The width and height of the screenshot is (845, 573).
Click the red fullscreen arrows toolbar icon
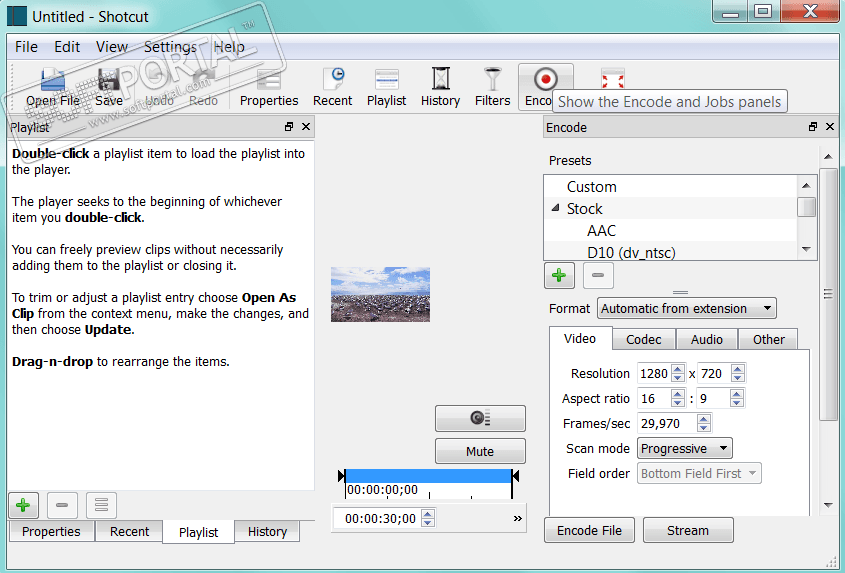[x=613, y=79]
